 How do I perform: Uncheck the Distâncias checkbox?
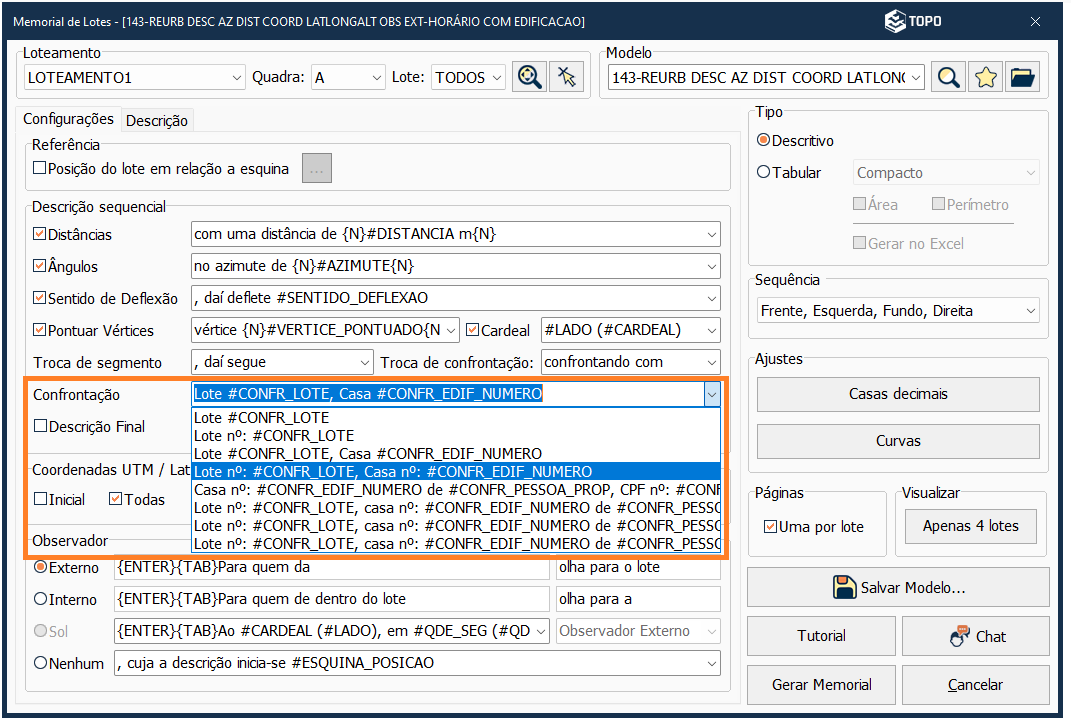[40, 235]
